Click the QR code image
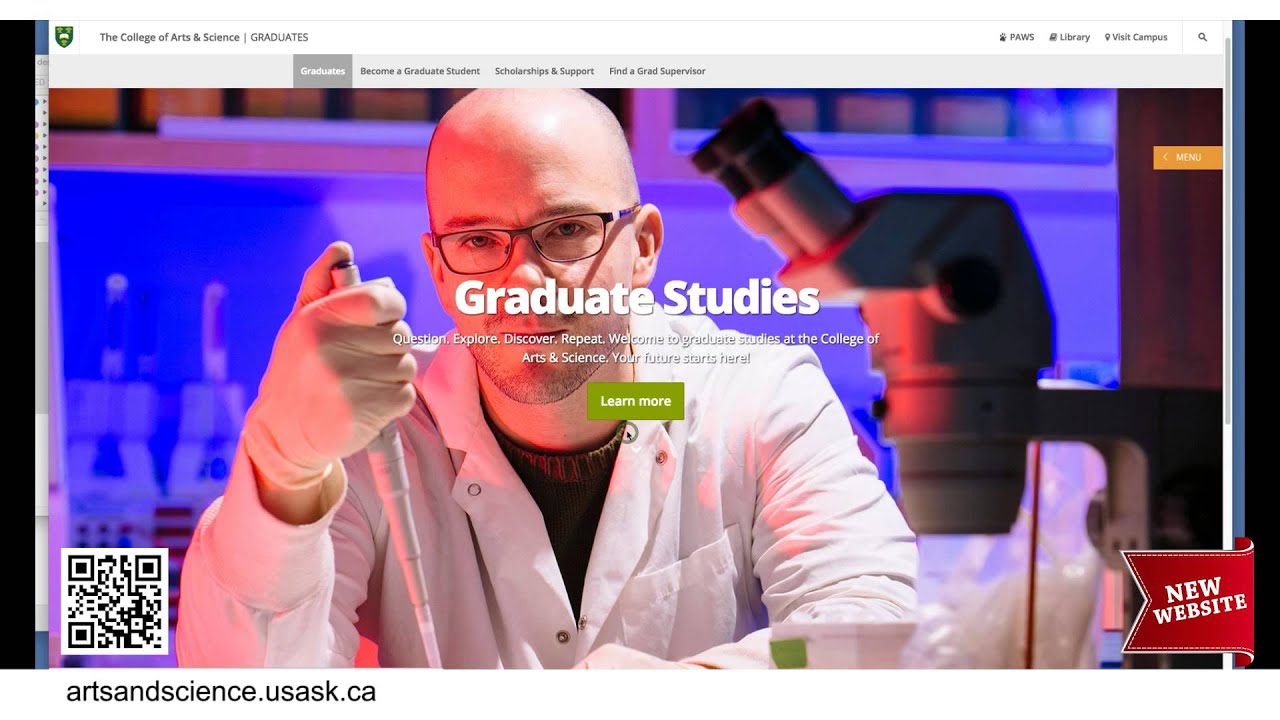This screenshot has height=720, width=1280. pyautogui.click(x=115, y=601)
